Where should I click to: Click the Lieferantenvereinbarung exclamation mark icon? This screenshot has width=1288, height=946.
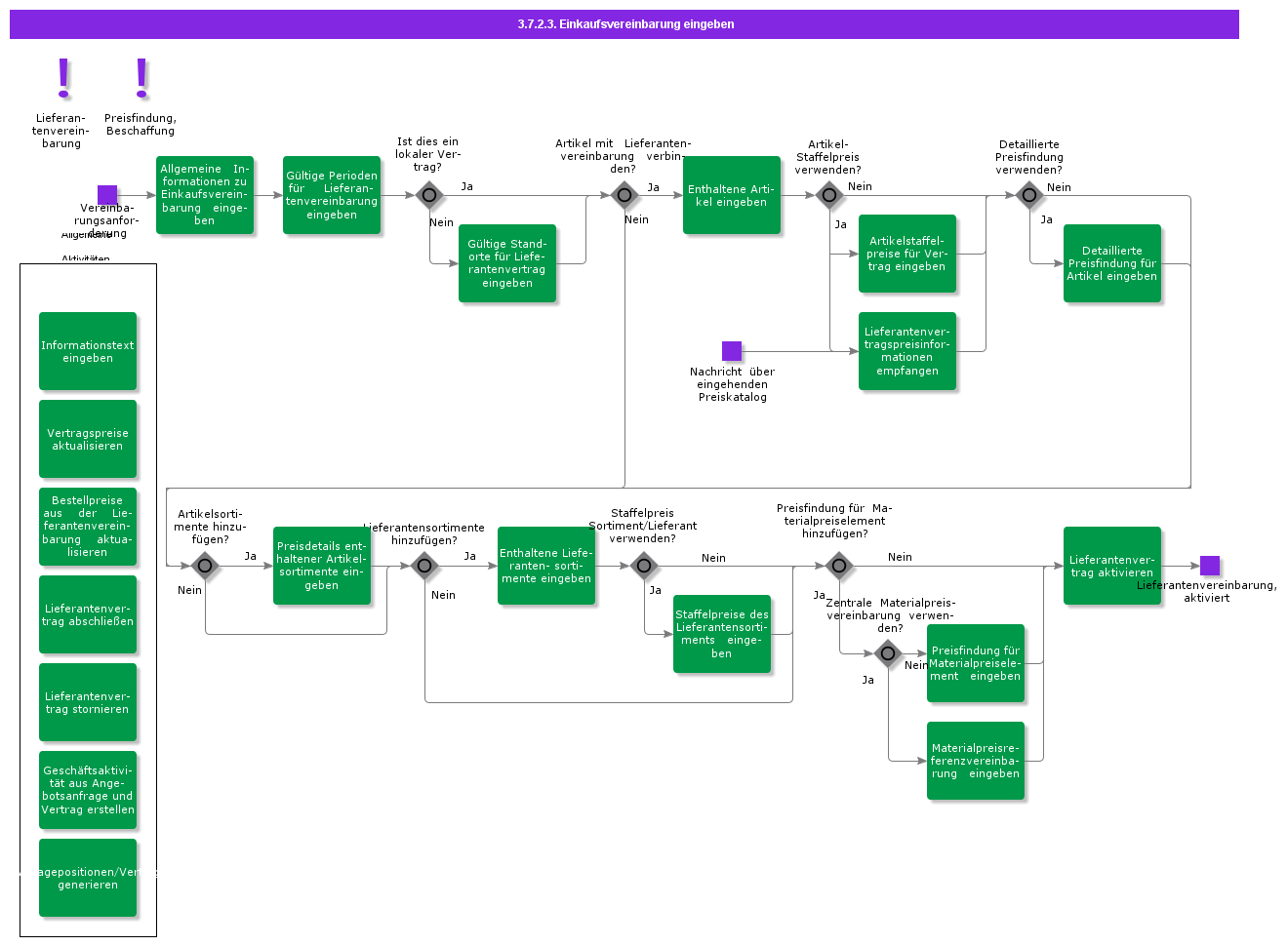pyautogui.click(x=63, y=78)
